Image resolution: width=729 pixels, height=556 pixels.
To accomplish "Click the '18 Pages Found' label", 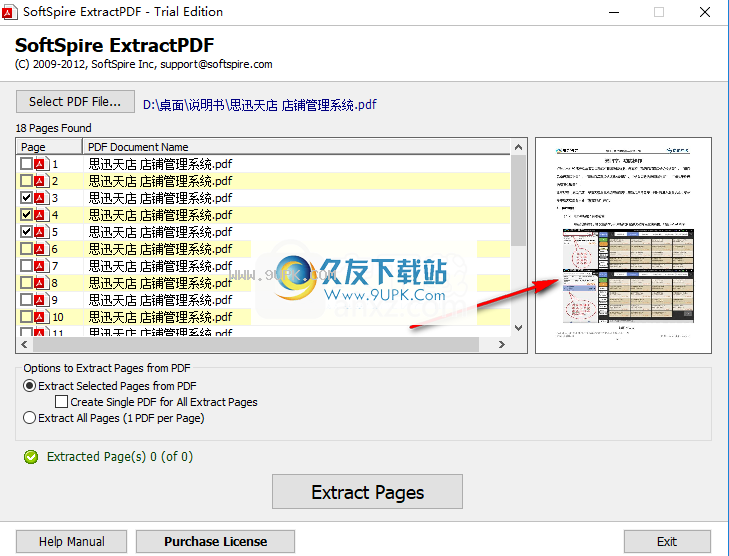I will [x=53, y=128].
